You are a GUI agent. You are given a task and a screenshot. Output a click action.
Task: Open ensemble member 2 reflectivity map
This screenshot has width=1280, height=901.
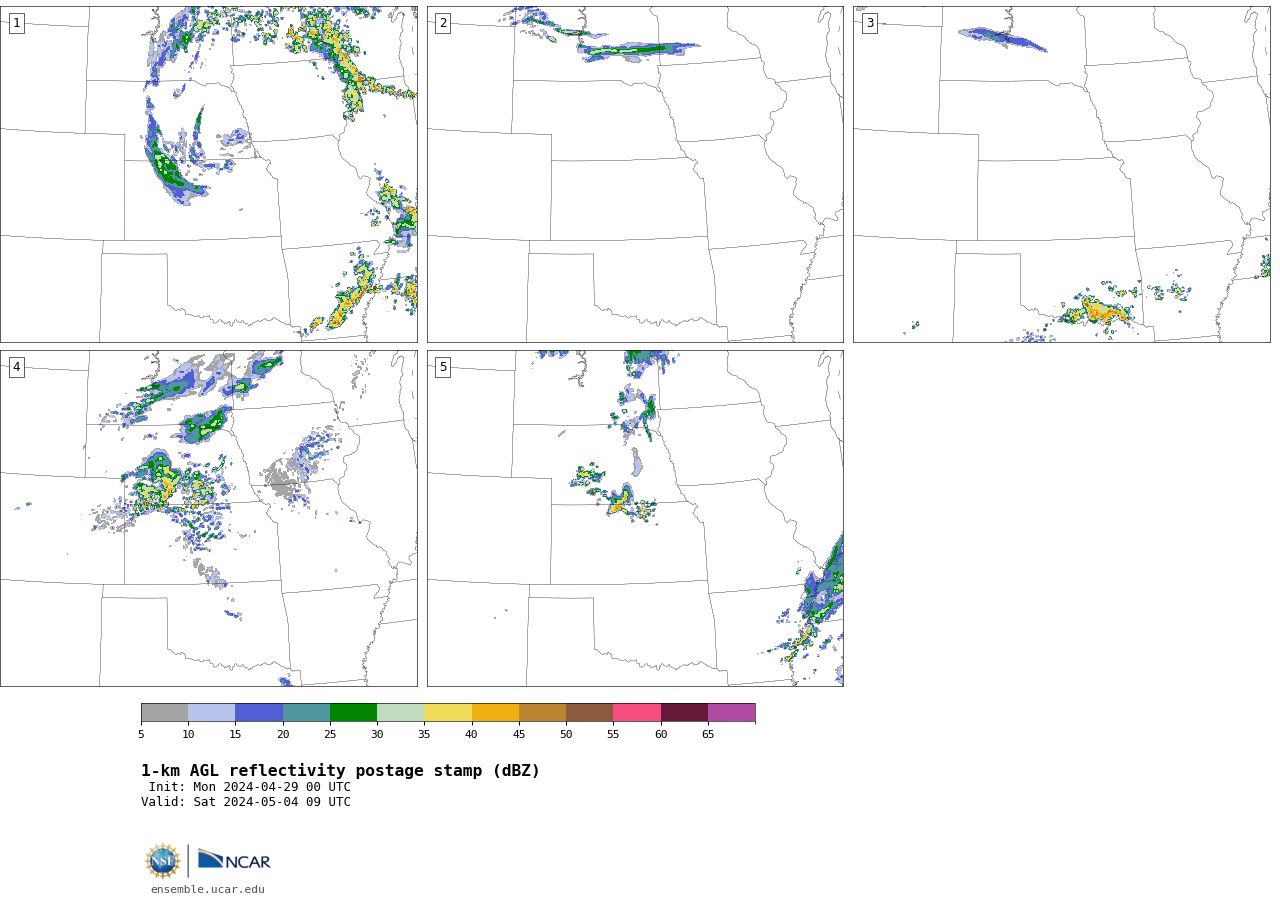click(x=635, y=175)
